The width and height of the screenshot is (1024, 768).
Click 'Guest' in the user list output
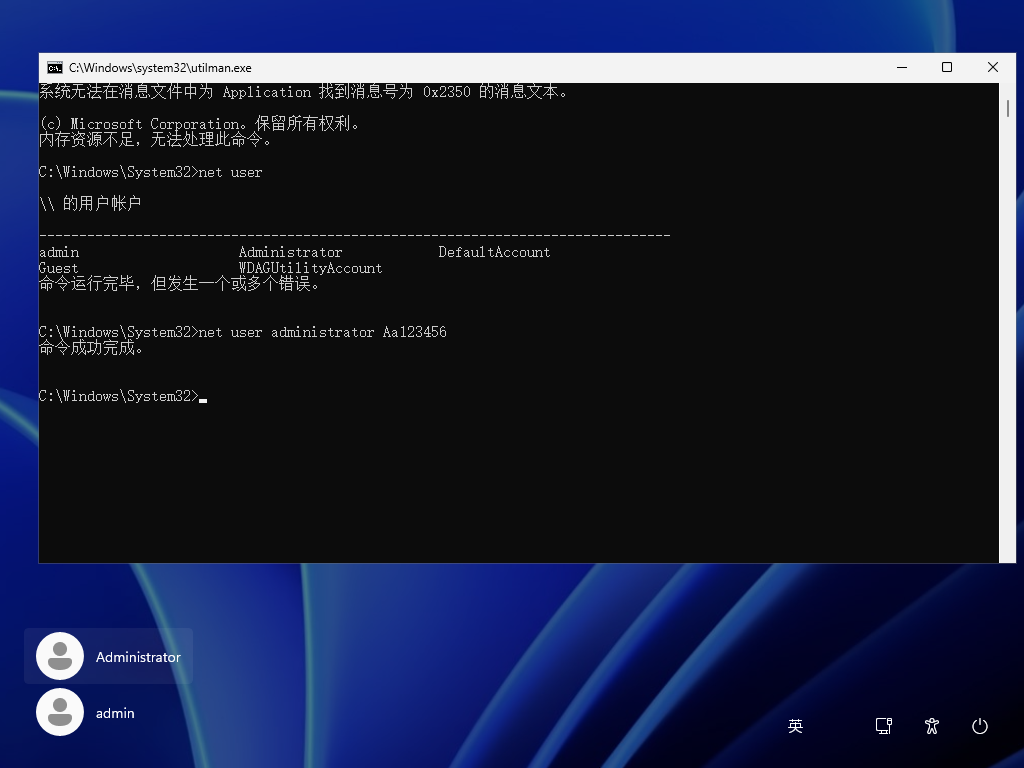(x=58, y=268)
